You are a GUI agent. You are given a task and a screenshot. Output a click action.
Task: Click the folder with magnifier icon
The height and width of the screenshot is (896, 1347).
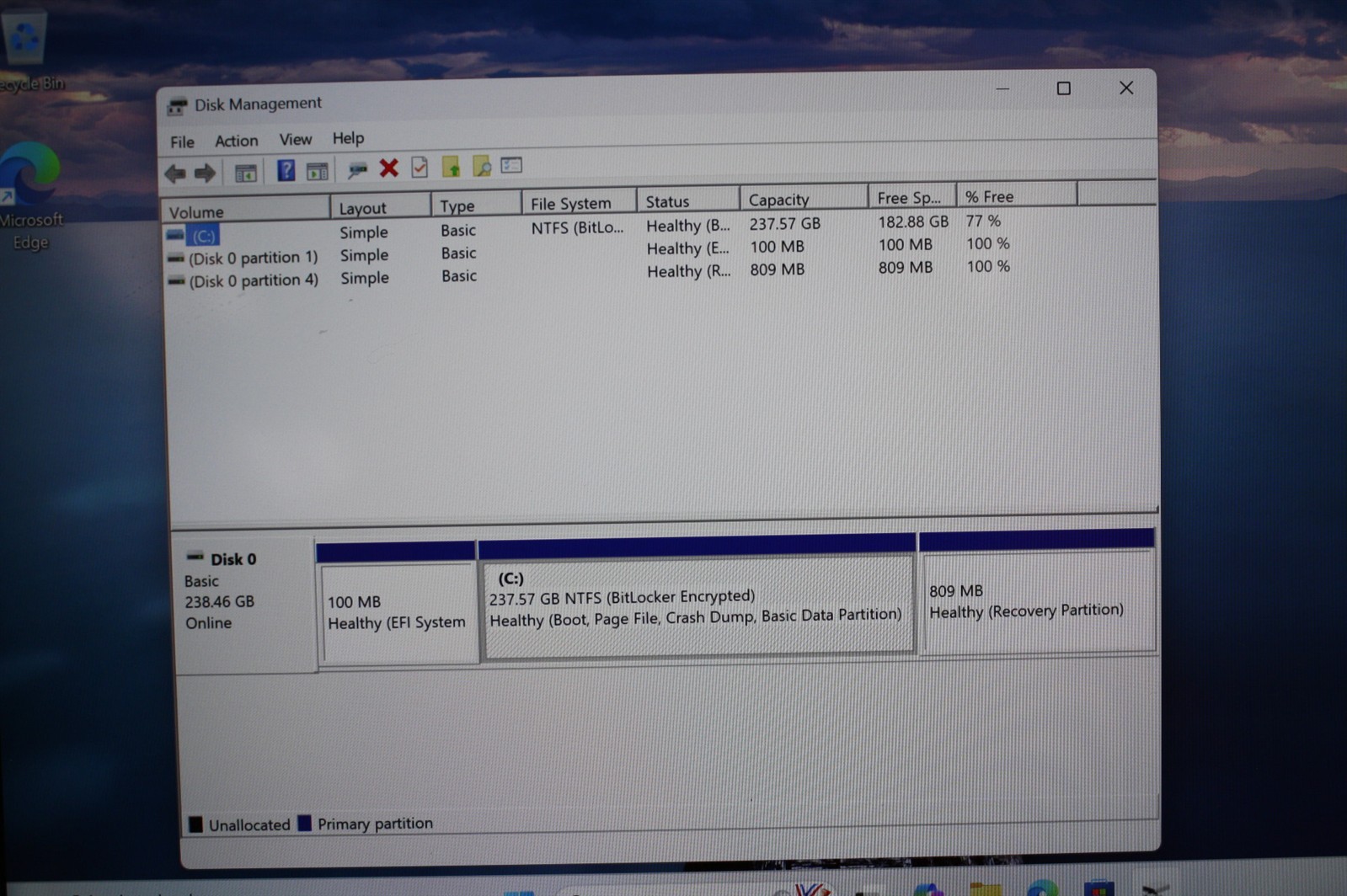tap(482, 166)
